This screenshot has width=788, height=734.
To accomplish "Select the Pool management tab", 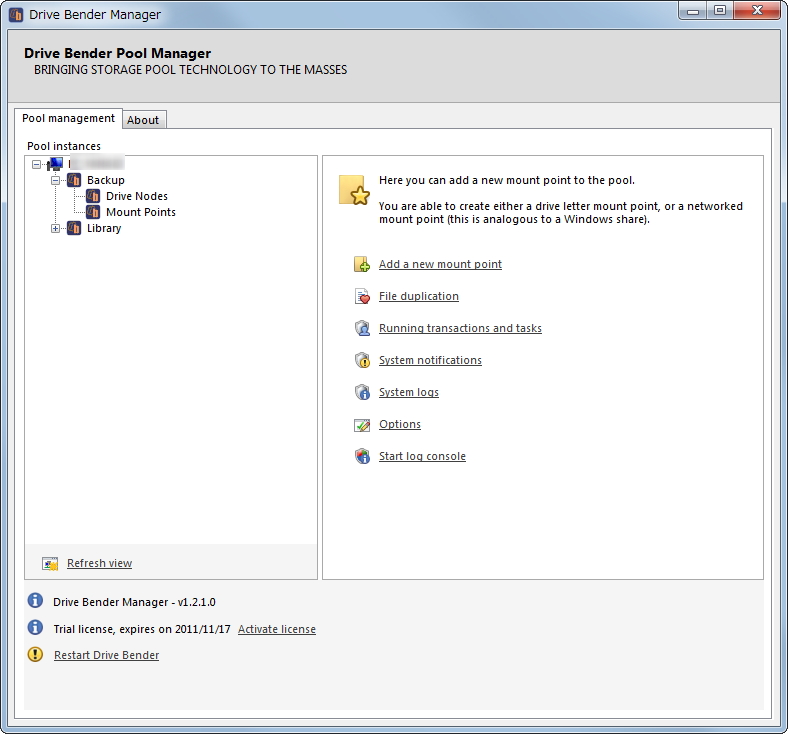I will coord(68,119).
